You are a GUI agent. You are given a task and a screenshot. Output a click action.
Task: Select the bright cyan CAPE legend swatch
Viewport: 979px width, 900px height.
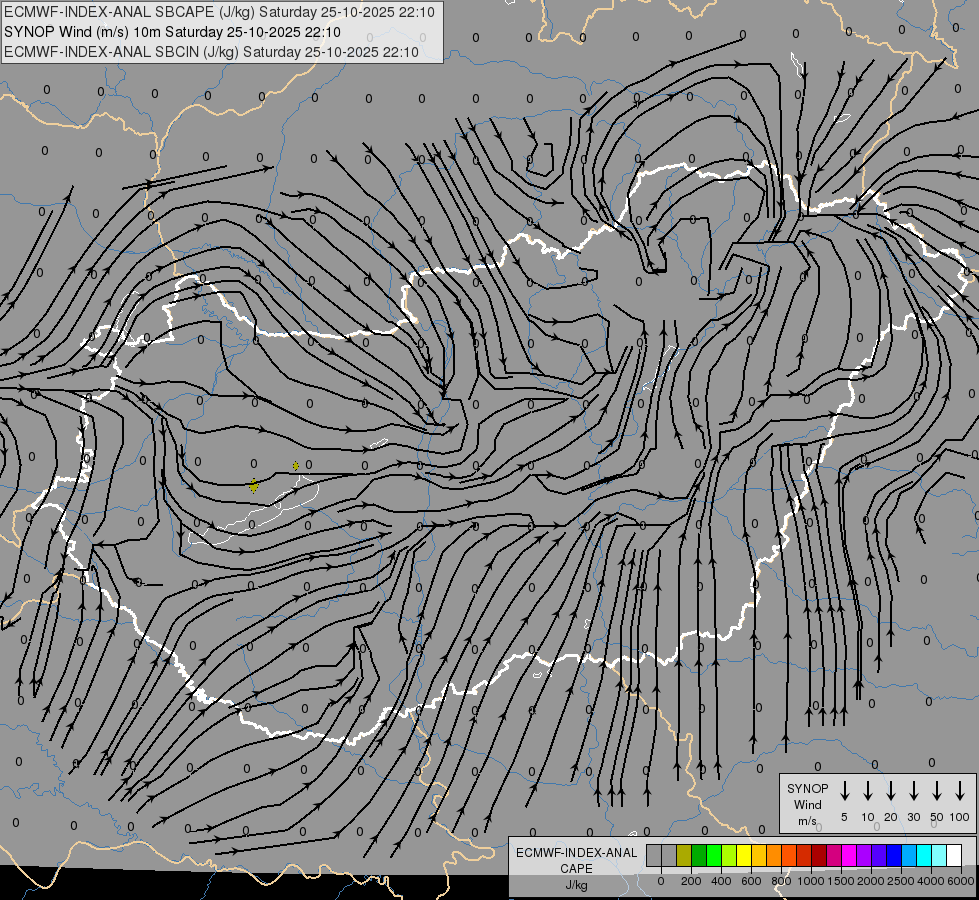click(923, 856)
